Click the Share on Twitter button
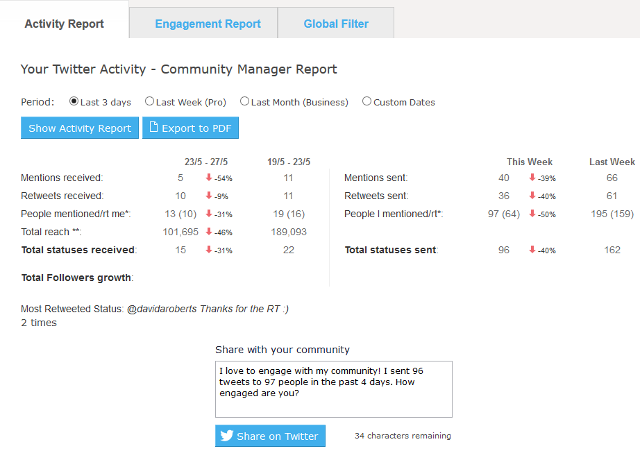 pyautogui.click(x=270, y=436)
